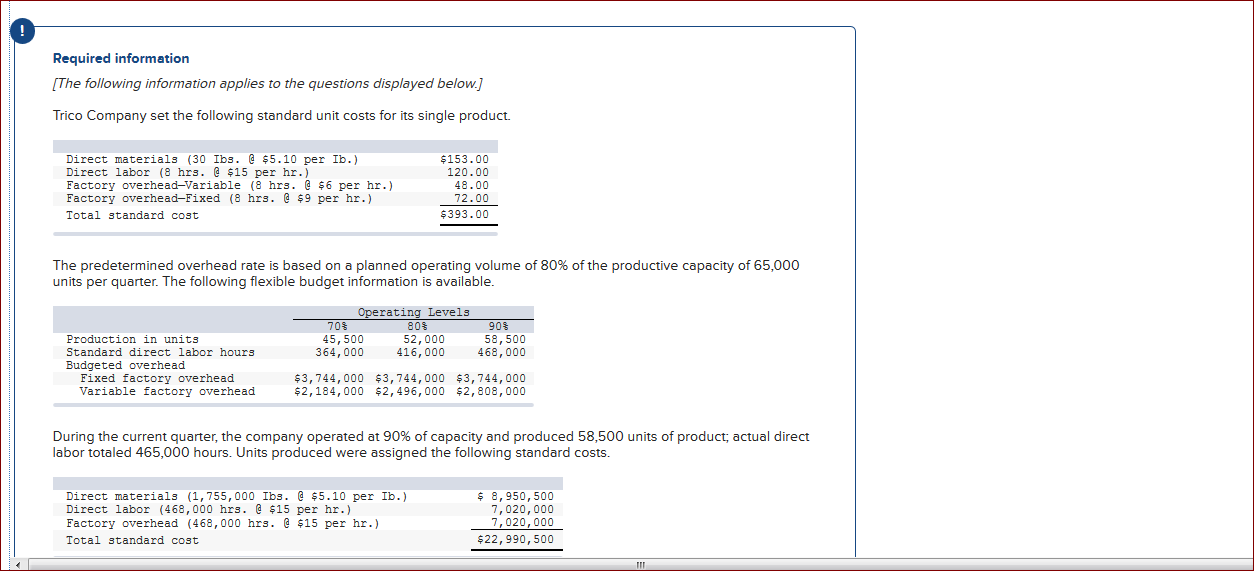Click the 'predetermined overhead rate' paragraph
Image resolution: width=1254 pixels, height=571 pixels.
click(426, 273)
